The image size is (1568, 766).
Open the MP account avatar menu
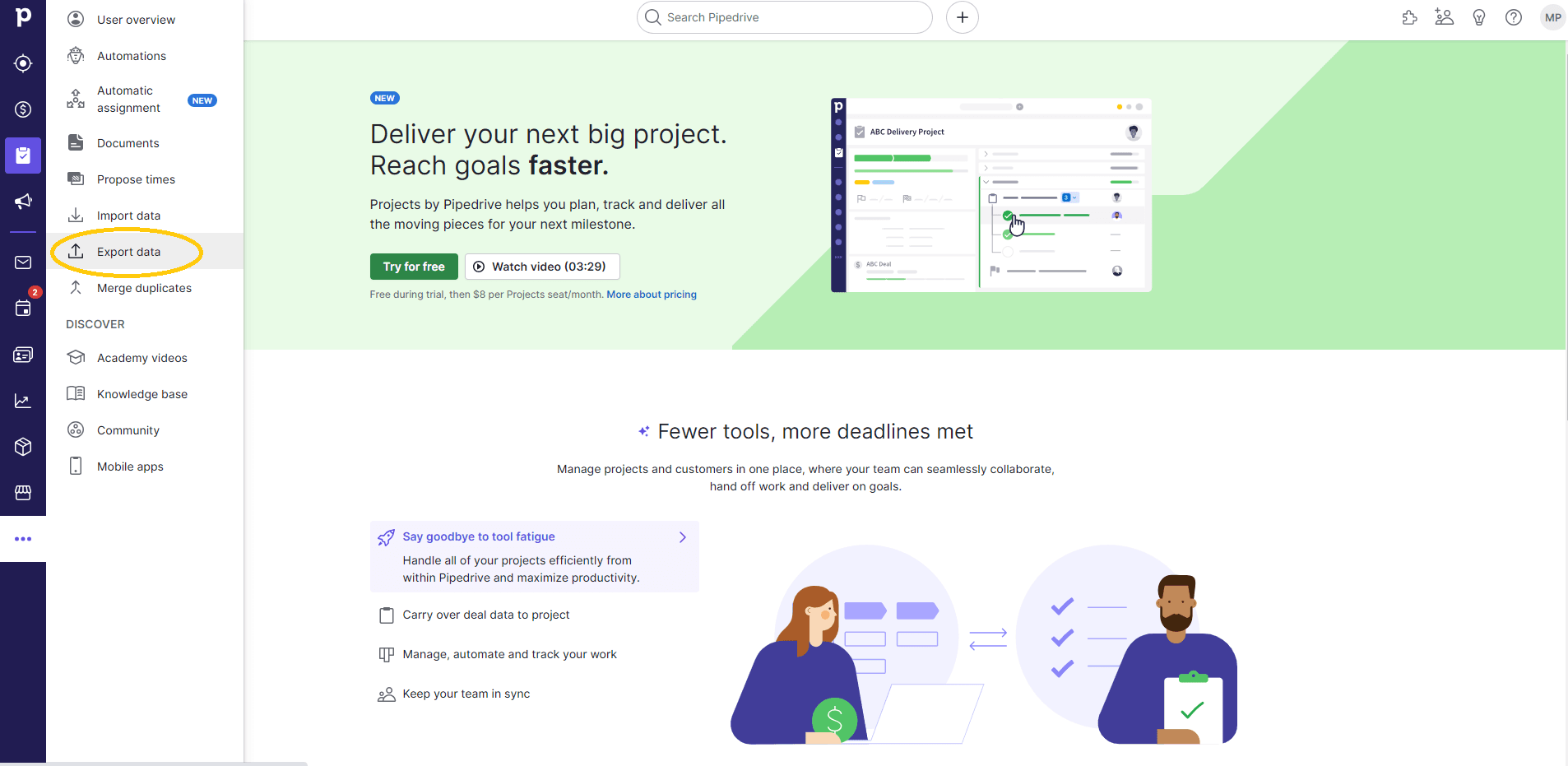[1553, 17]
